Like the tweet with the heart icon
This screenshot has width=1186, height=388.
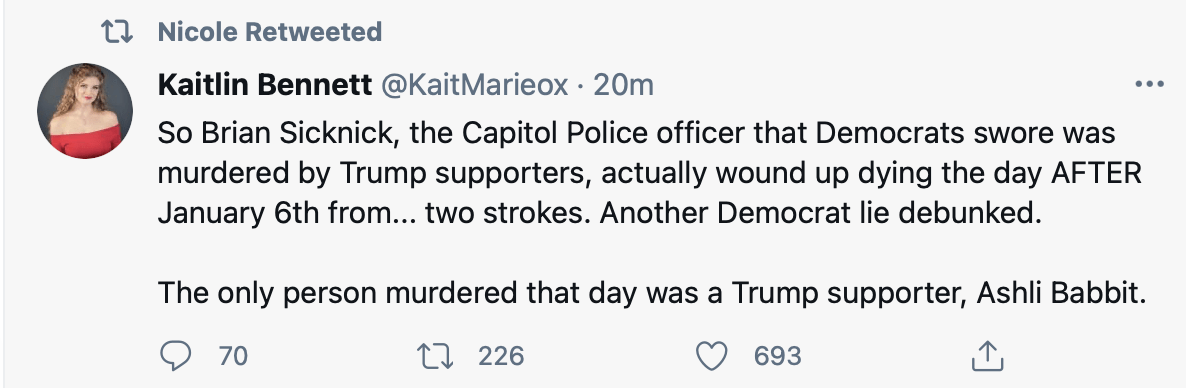(x=711, y=355)
